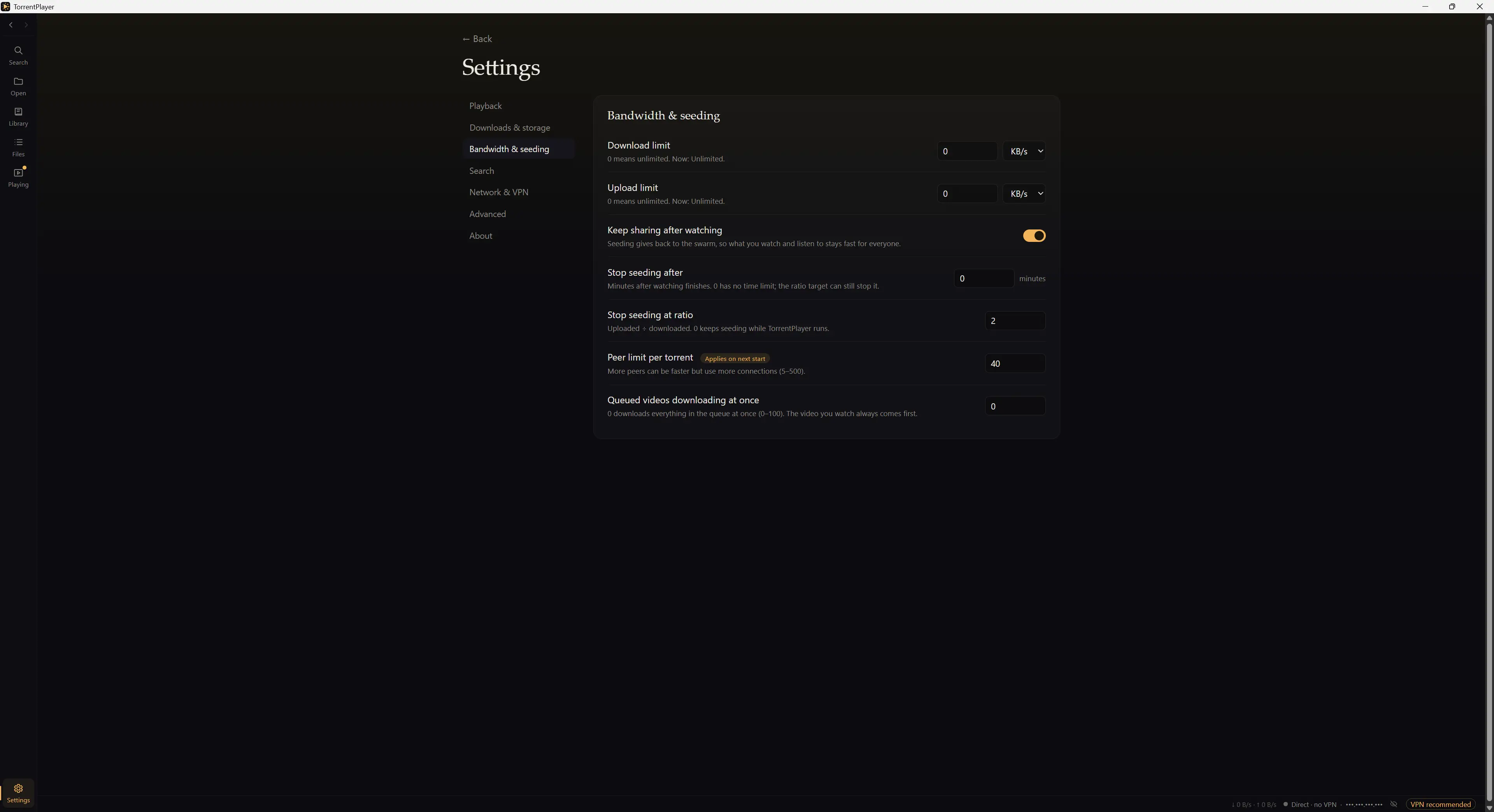This screenshot has width=1494, height=812.
Task: Minimize the TorrentPlayer window
Action: pos(1425,6)
